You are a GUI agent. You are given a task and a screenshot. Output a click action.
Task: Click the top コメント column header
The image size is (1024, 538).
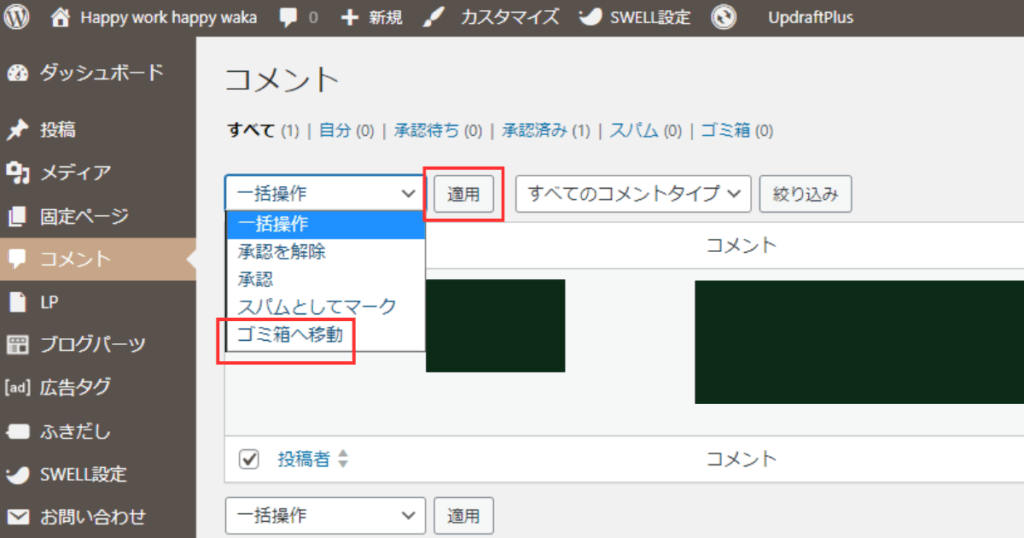741,245
